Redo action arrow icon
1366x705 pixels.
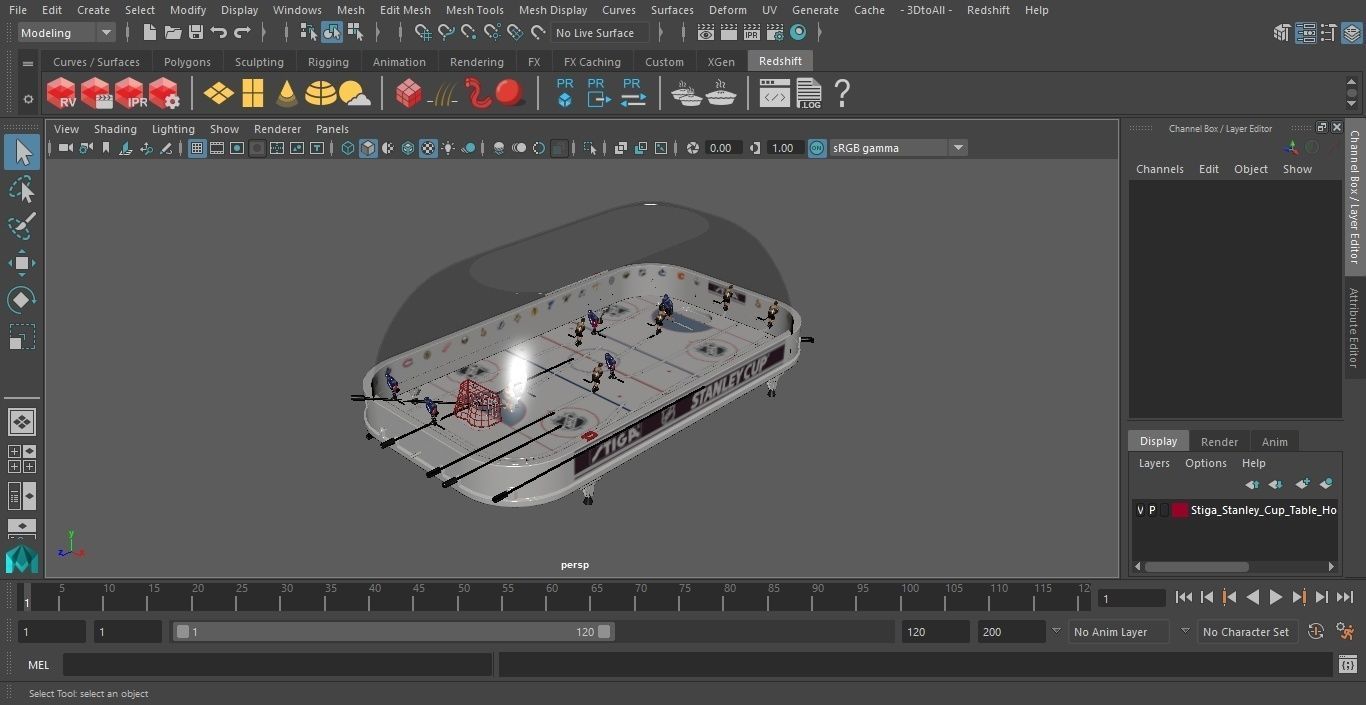click(x=242, y=33)
